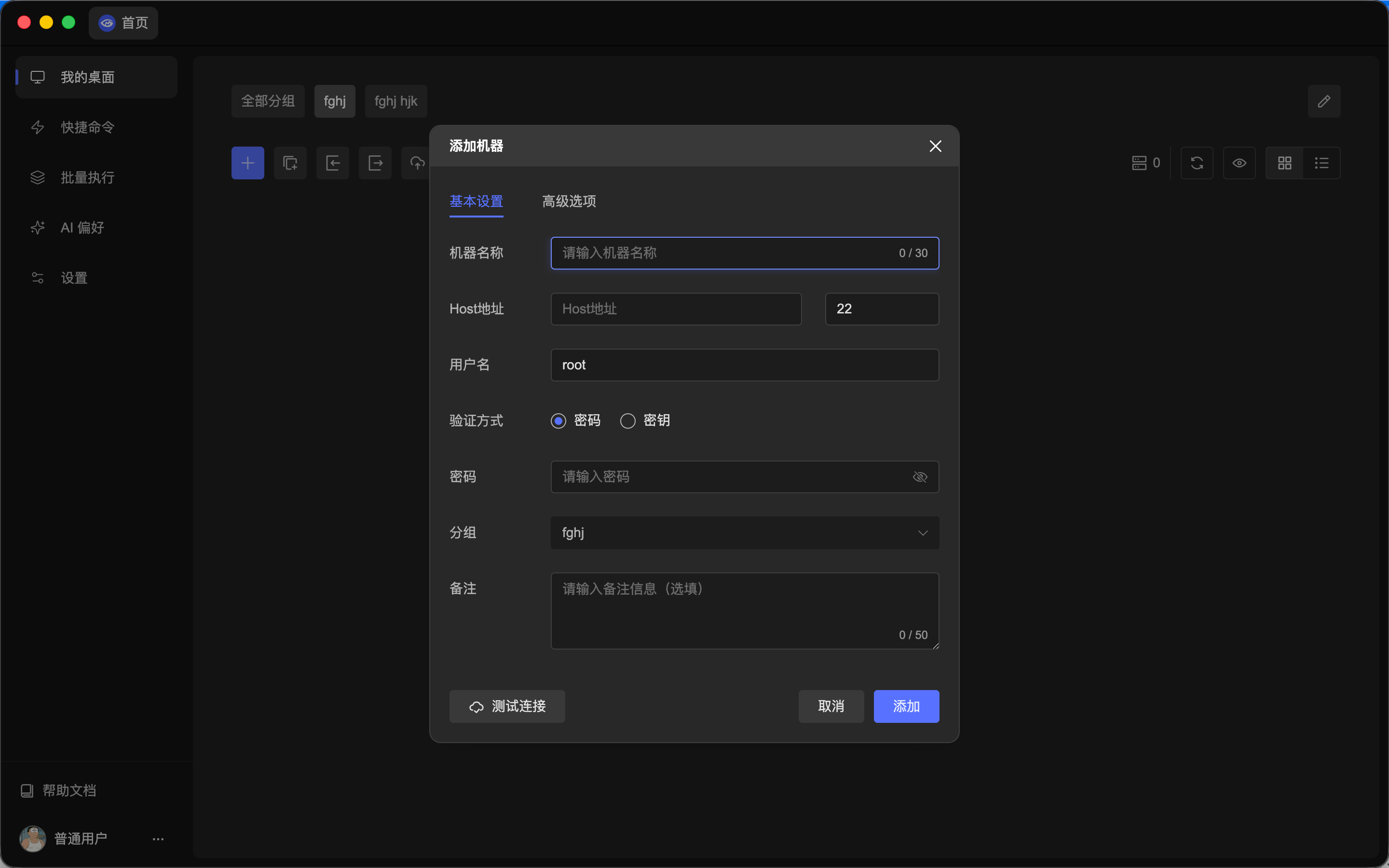Select the fghj hjk group tab
This screenshot has width=1389, height=868.
tap(396, 101)
